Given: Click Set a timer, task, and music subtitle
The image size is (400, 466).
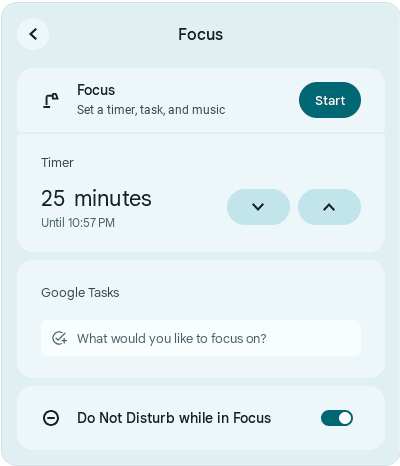Looking at the screenshot, I should [151, 110].
